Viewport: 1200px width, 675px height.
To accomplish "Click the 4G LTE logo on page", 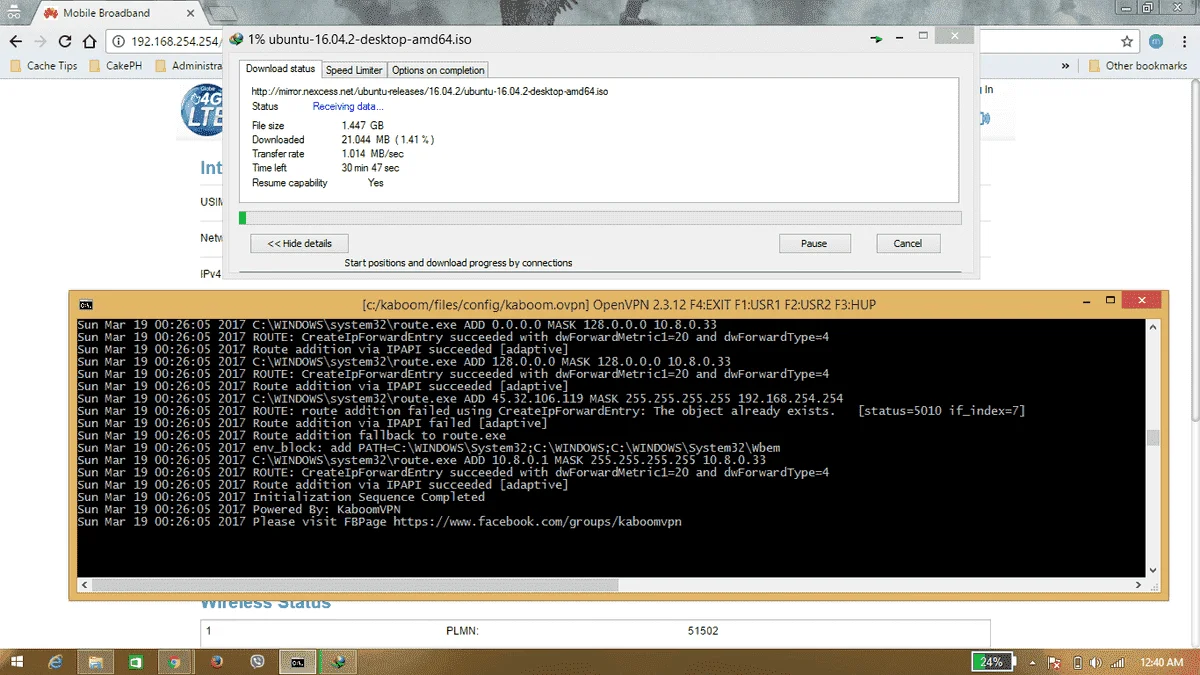I will (203, 110).
